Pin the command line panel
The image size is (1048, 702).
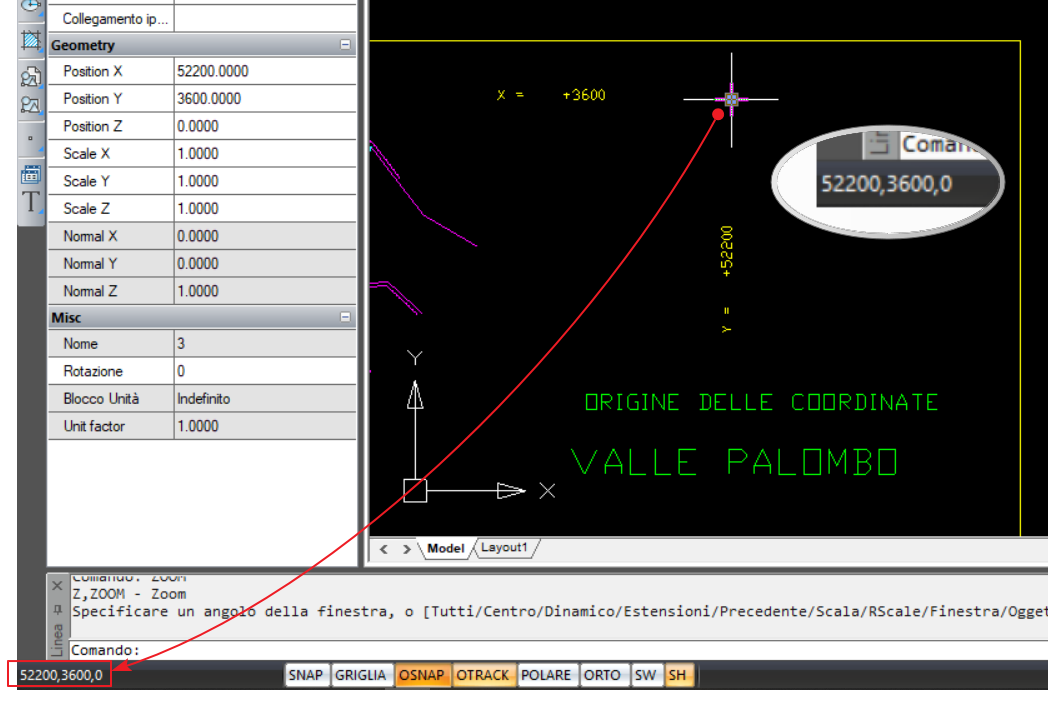[x=57, y=608]
